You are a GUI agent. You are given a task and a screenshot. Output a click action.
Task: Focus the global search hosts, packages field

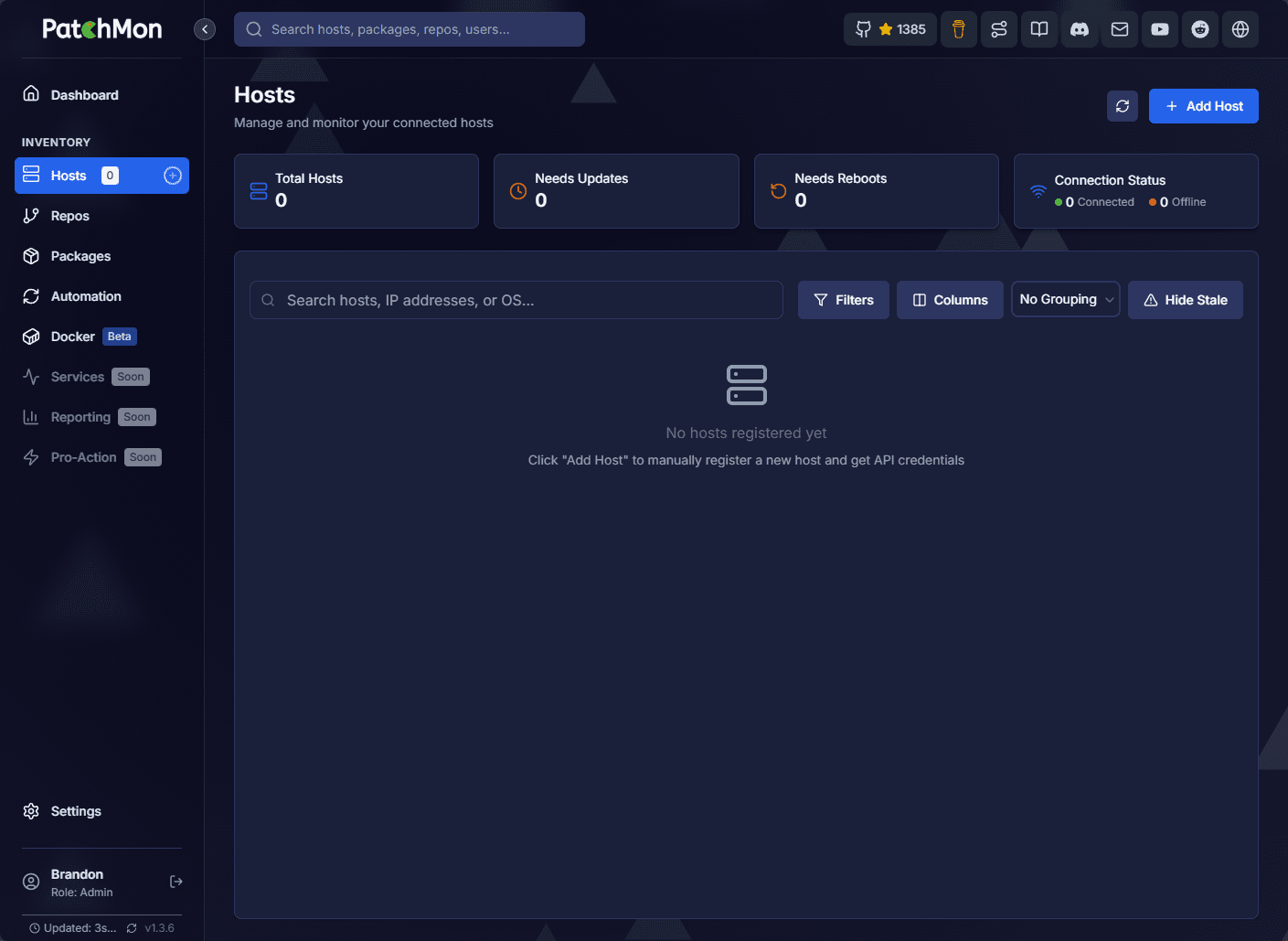410,29
